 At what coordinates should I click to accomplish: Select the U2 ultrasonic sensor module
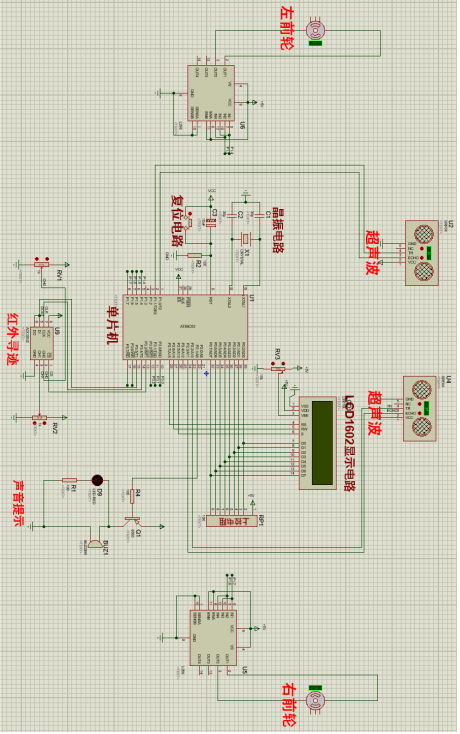click(422, 253)
